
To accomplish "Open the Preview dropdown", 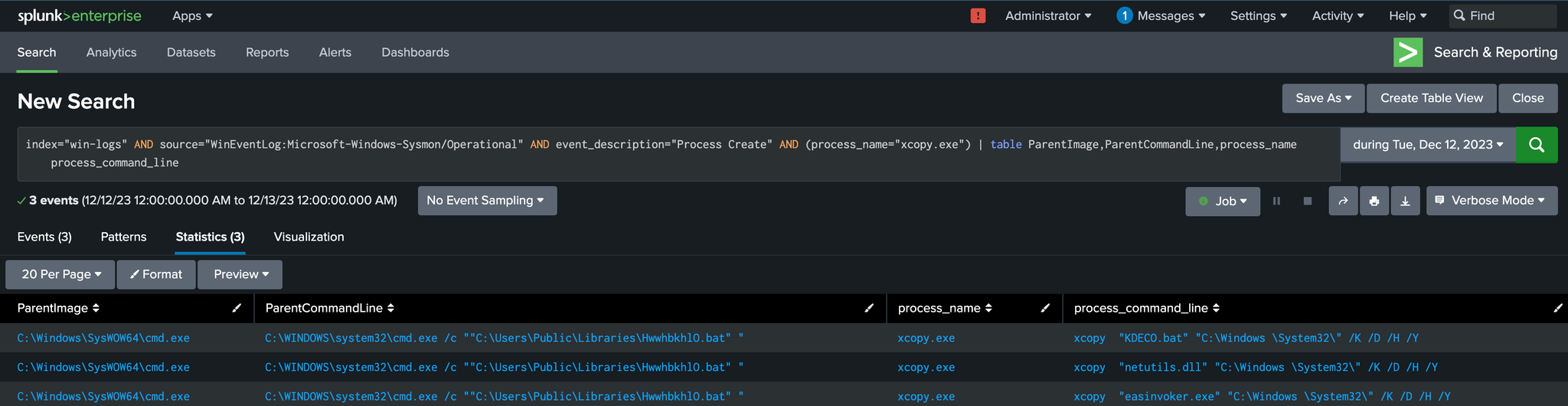I will click(240, 274).
